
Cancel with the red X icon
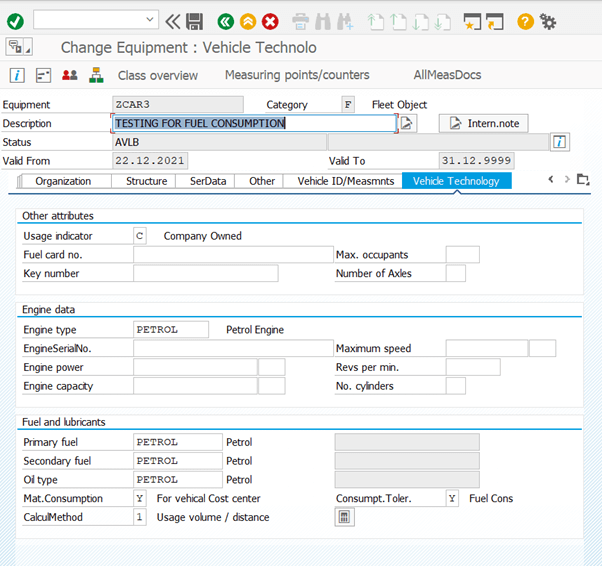pyautogui.click(x=270, y=22)
